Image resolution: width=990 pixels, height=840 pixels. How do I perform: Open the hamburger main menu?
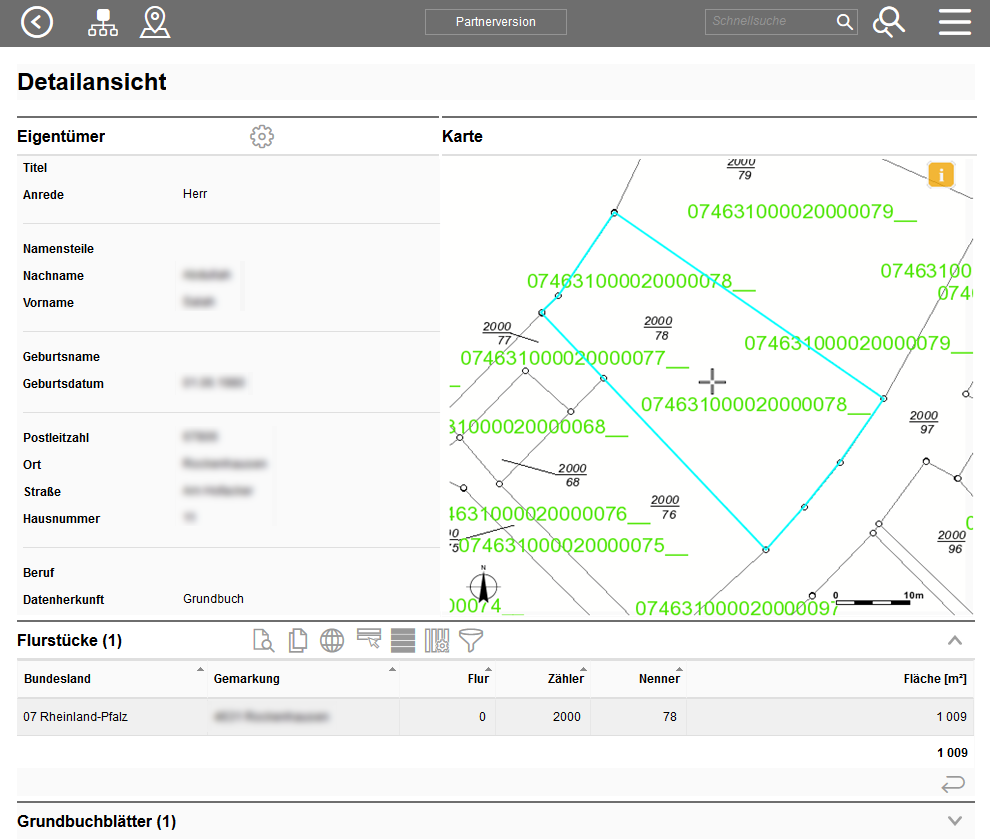click(955, 22)
